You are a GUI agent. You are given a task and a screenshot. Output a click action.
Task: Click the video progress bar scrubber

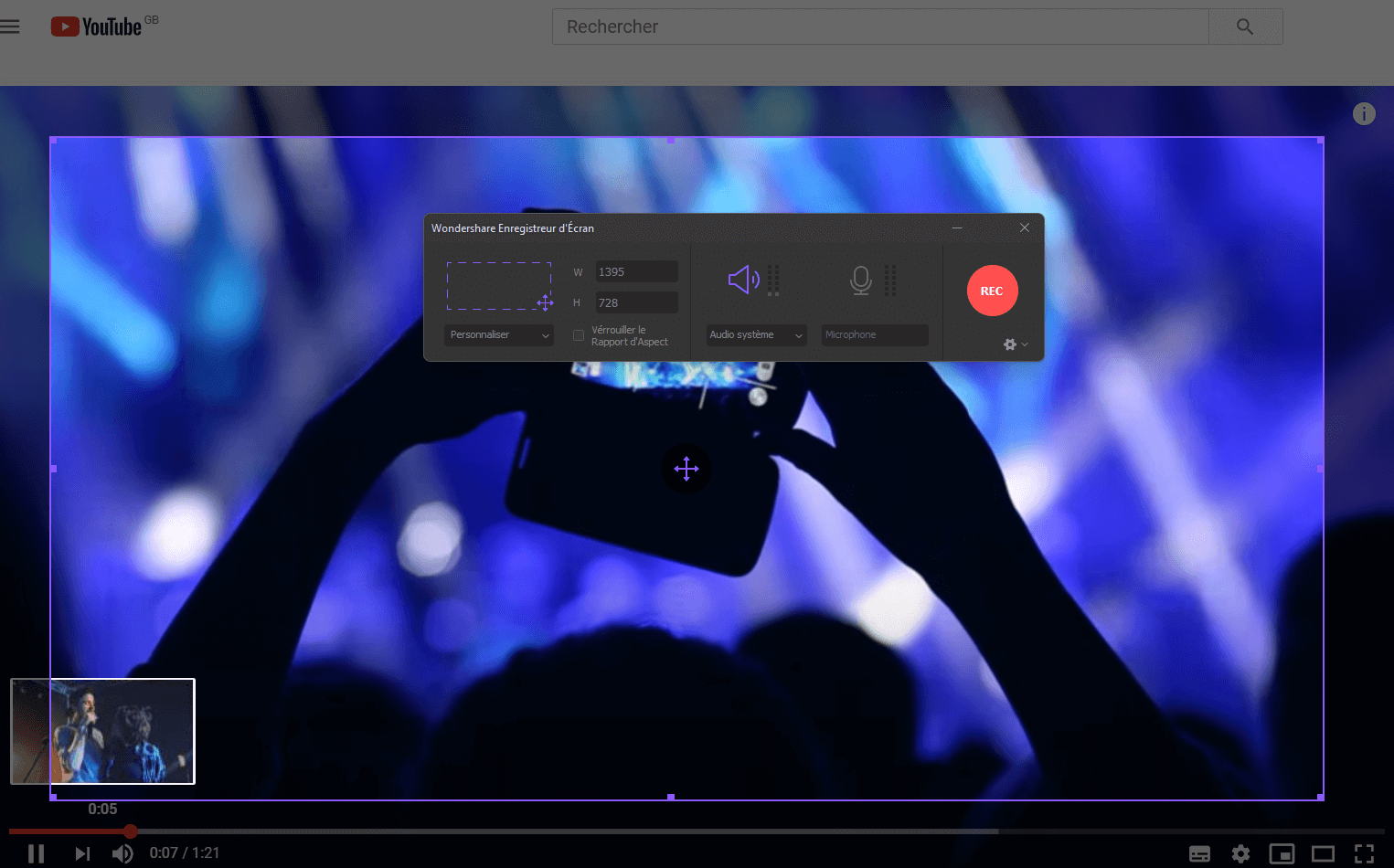[x=131, y=831]
